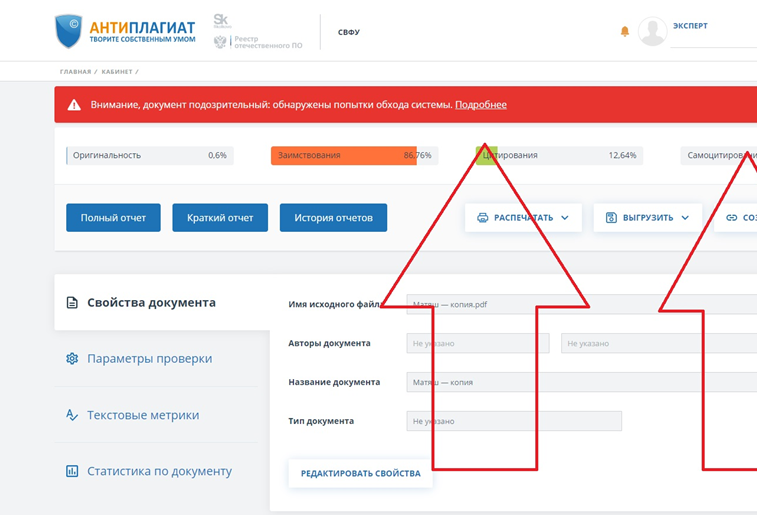Open the Тип документа combo box
The image size is (757, 515).
514,421
